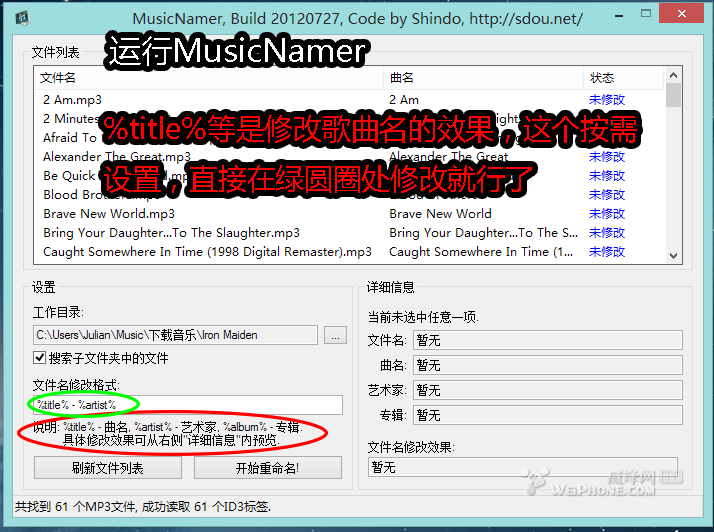Click the 曲名 detail field showing 暂无

[x=548, y=365]
